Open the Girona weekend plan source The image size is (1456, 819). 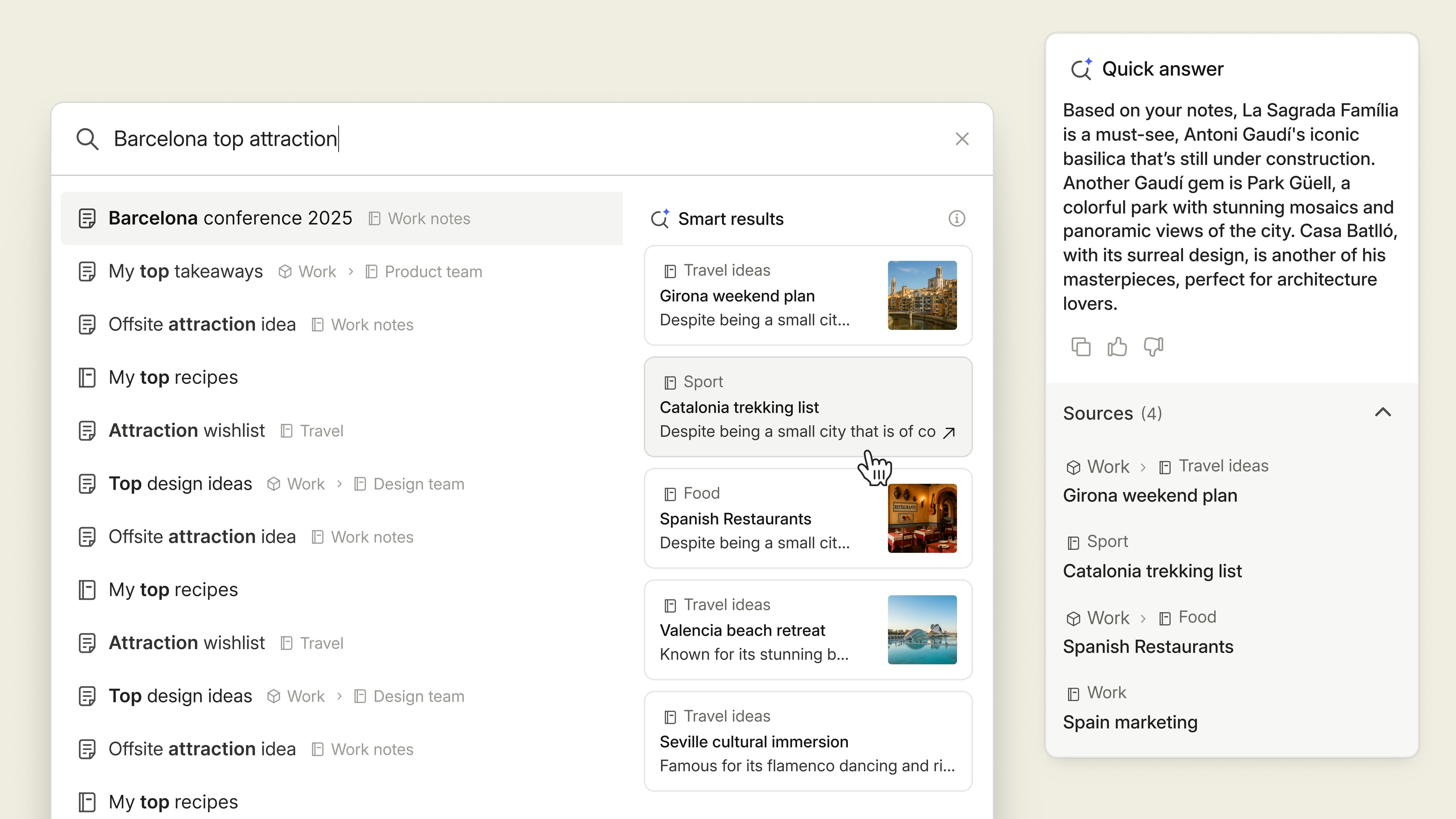point(1150,495)
